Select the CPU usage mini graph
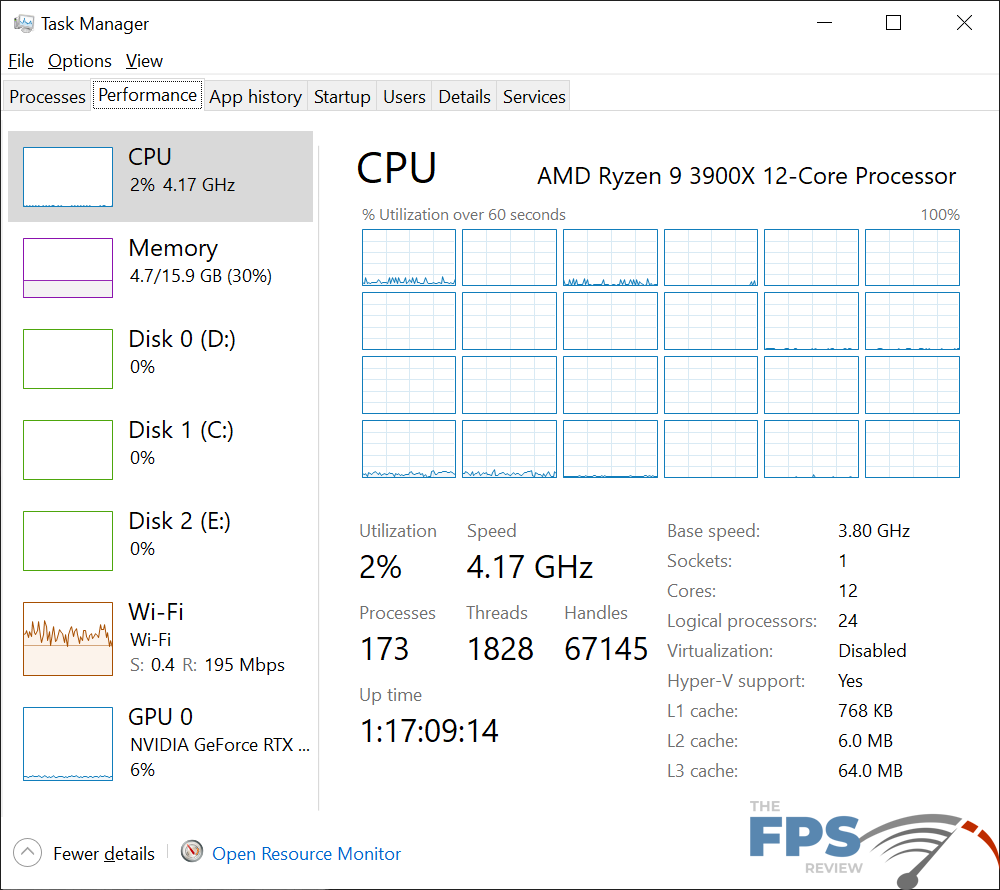The image size is (1000, 890). coord(68,177)
